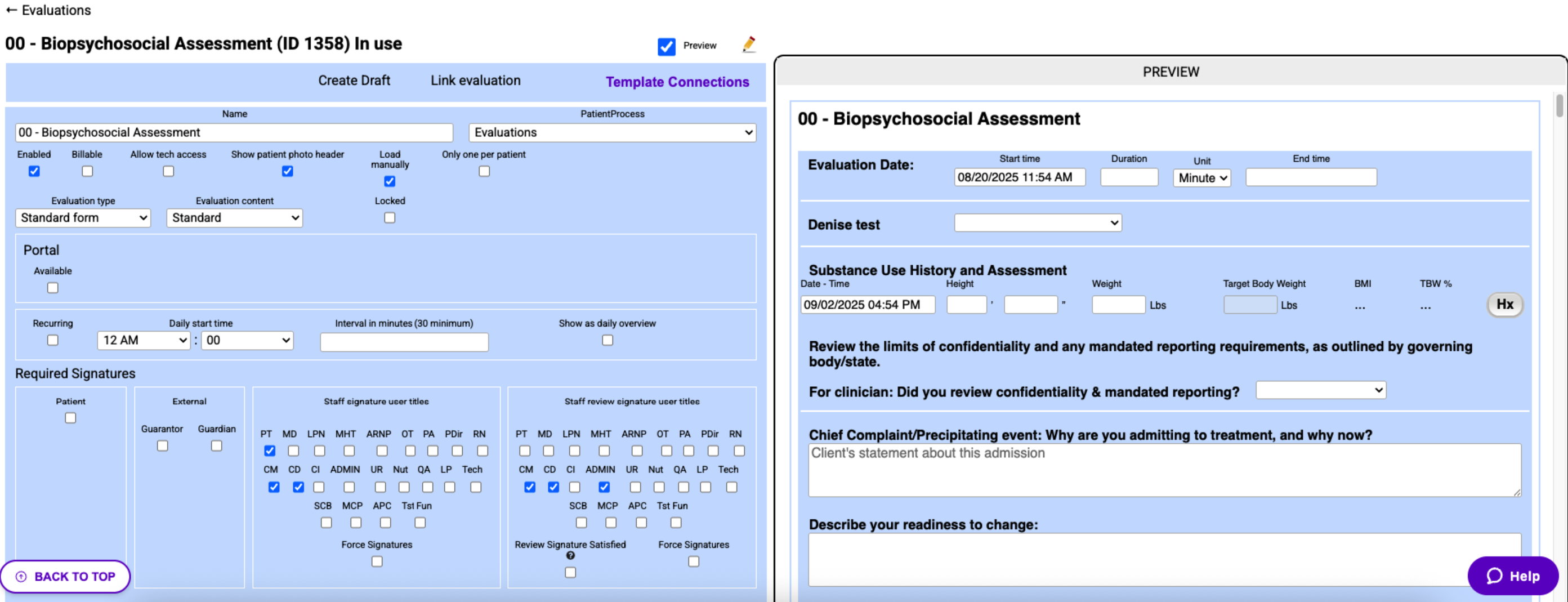Select Link evaluation menu item
This screenshot has height=602, width=1568.
(x=475, y=81)
